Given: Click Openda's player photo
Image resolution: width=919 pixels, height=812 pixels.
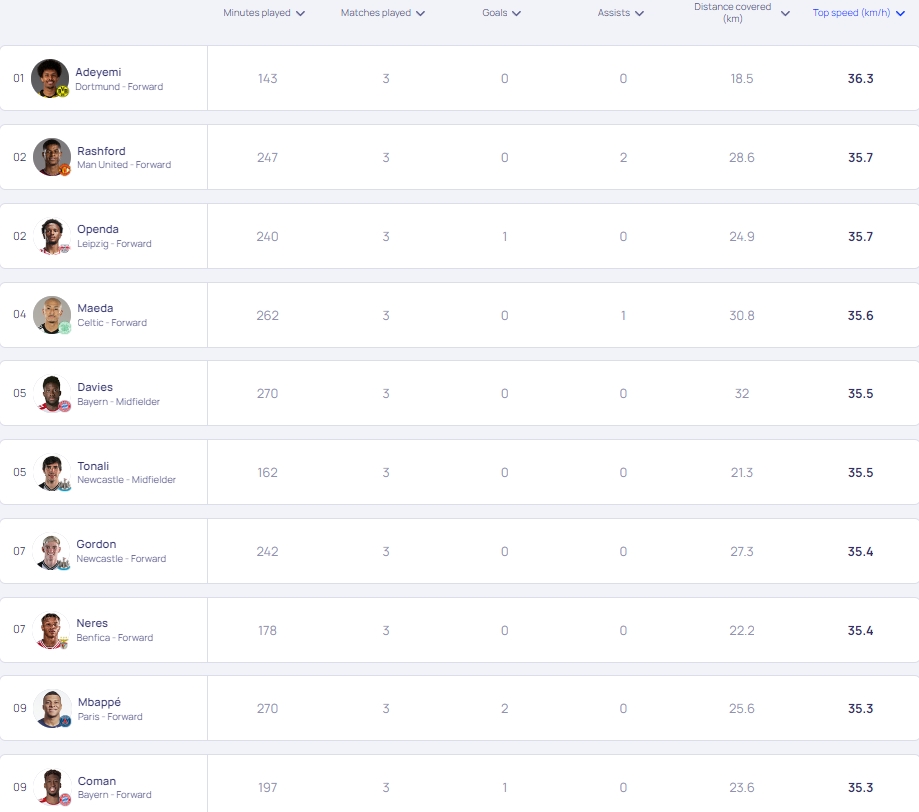Looking at the screenshot, I should [x=52, y=236].
